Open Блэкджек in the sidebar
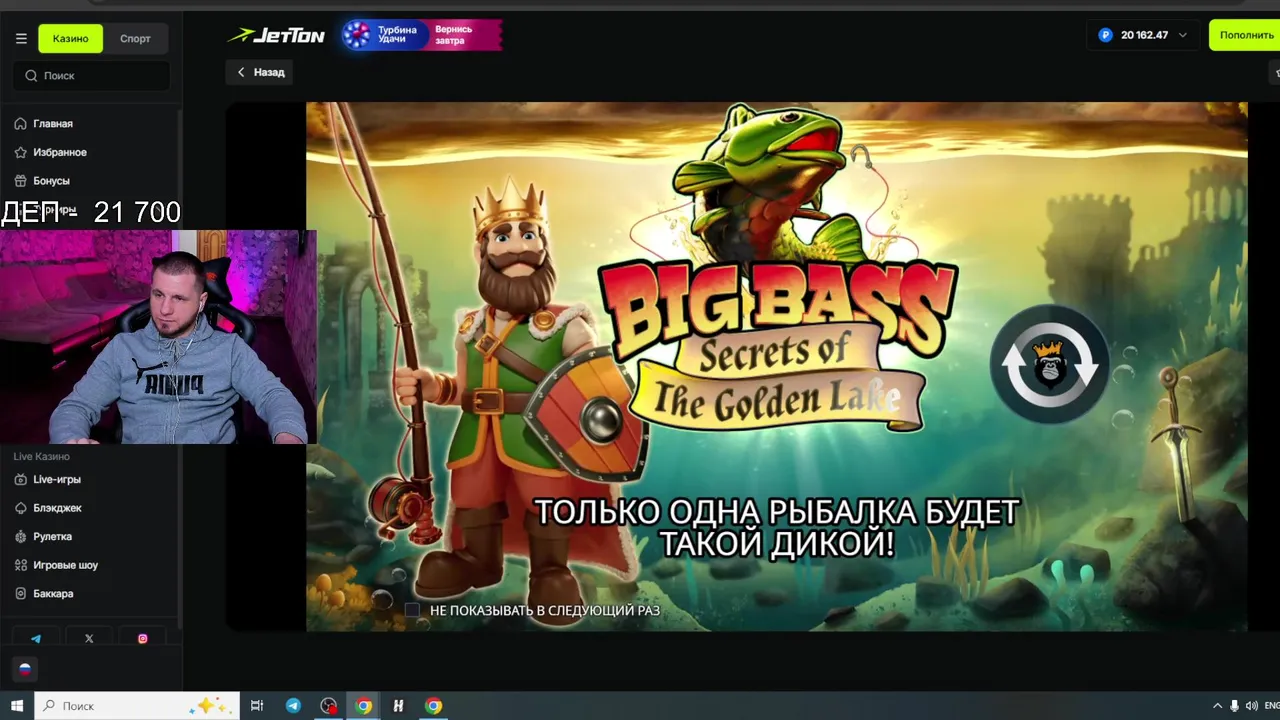1280x720 pixels. pos(57,508)
